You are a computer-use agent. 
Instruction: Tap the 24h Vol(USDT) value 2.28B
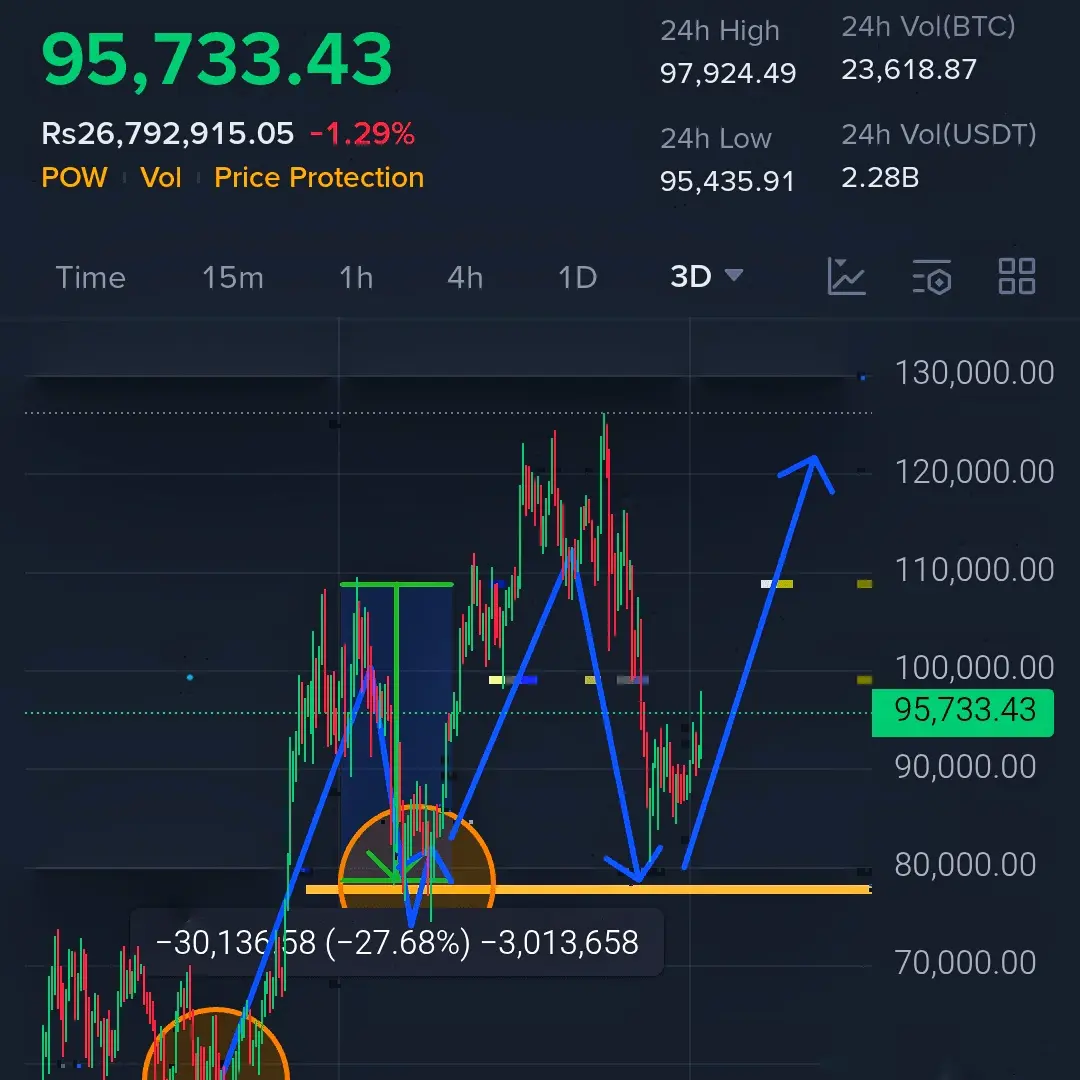coord(880,178)
